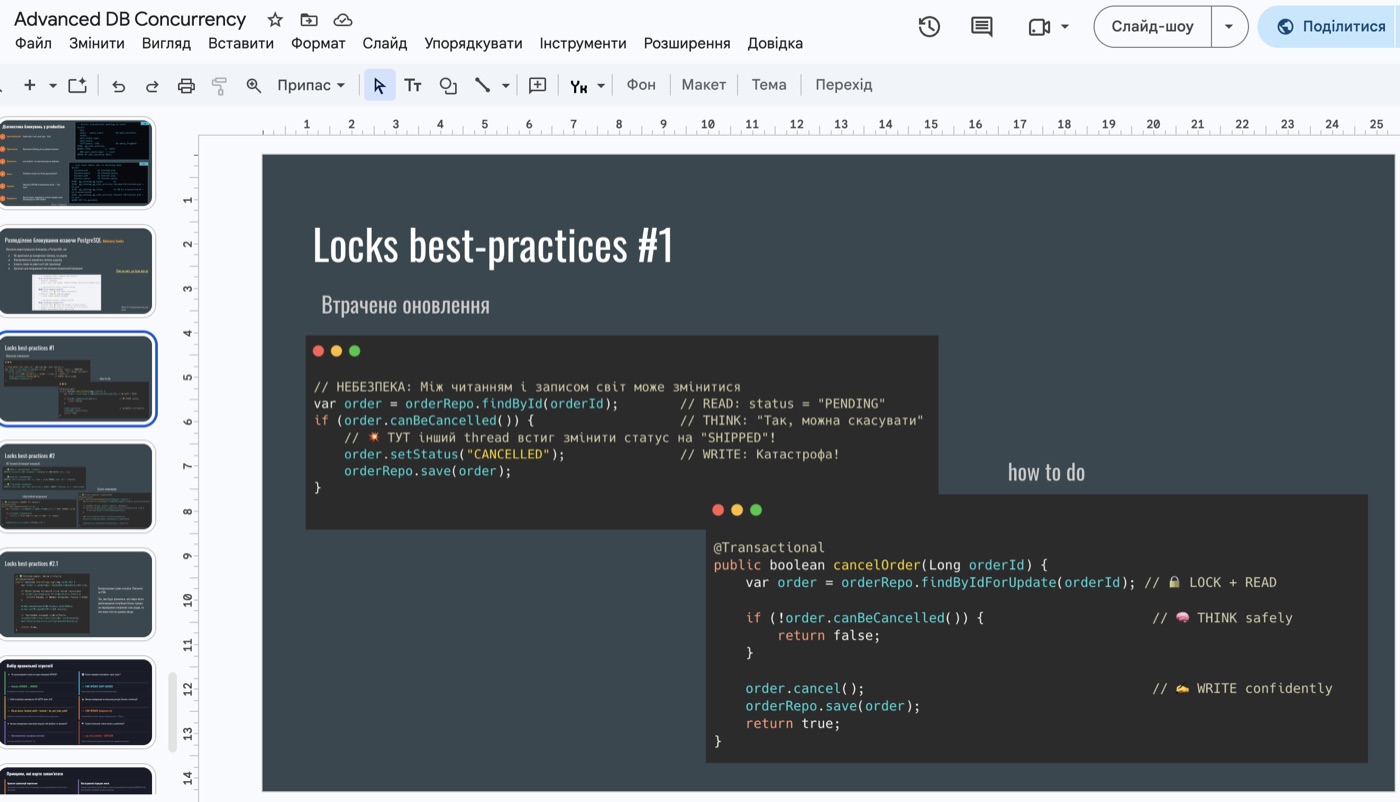Open the comments panel icon
The width and height of the screenshot is (1400, 802).
pyautogui.click(x=982, y=27)
